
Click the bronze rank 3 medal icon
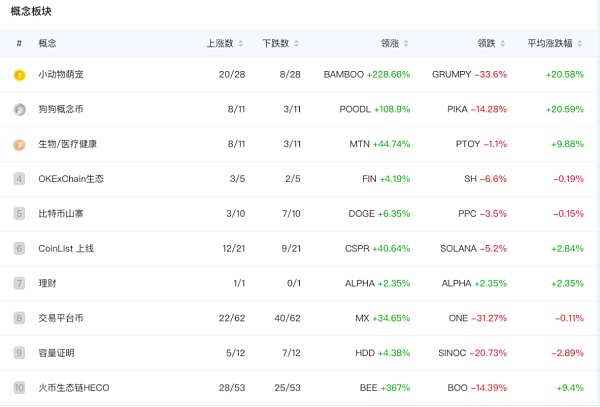pos(19,144)
